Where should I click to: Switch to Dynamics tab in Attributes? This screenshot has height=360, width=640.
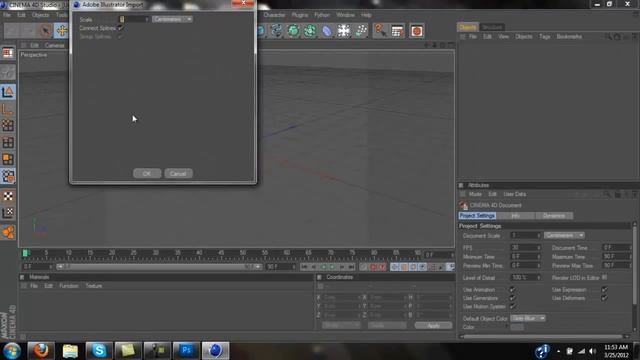pos(554,216)
